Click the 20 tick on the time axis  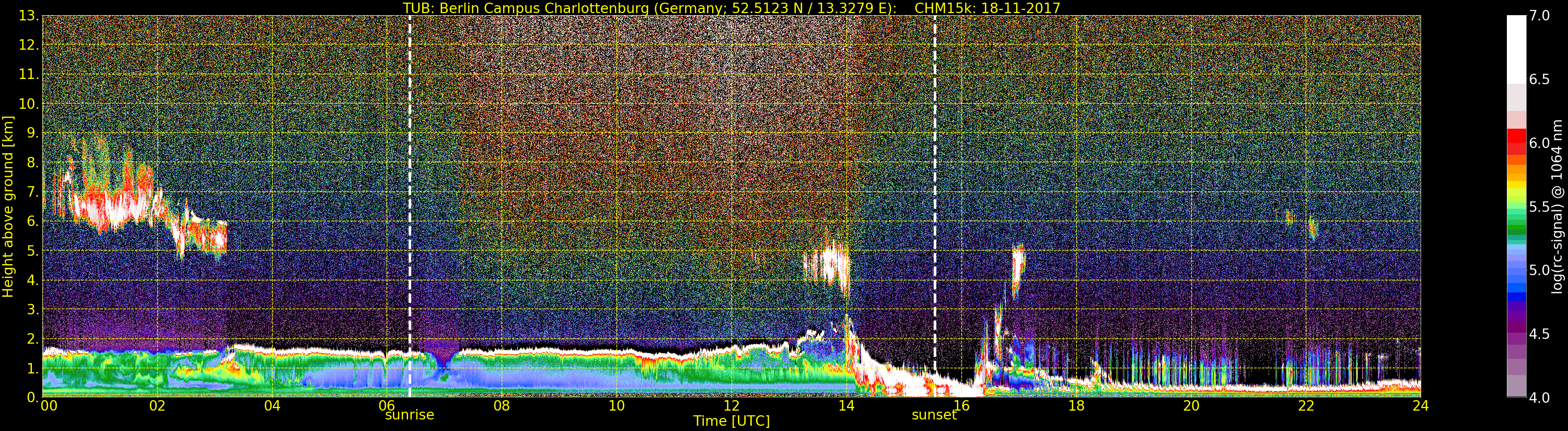(x=1191, y=405)
